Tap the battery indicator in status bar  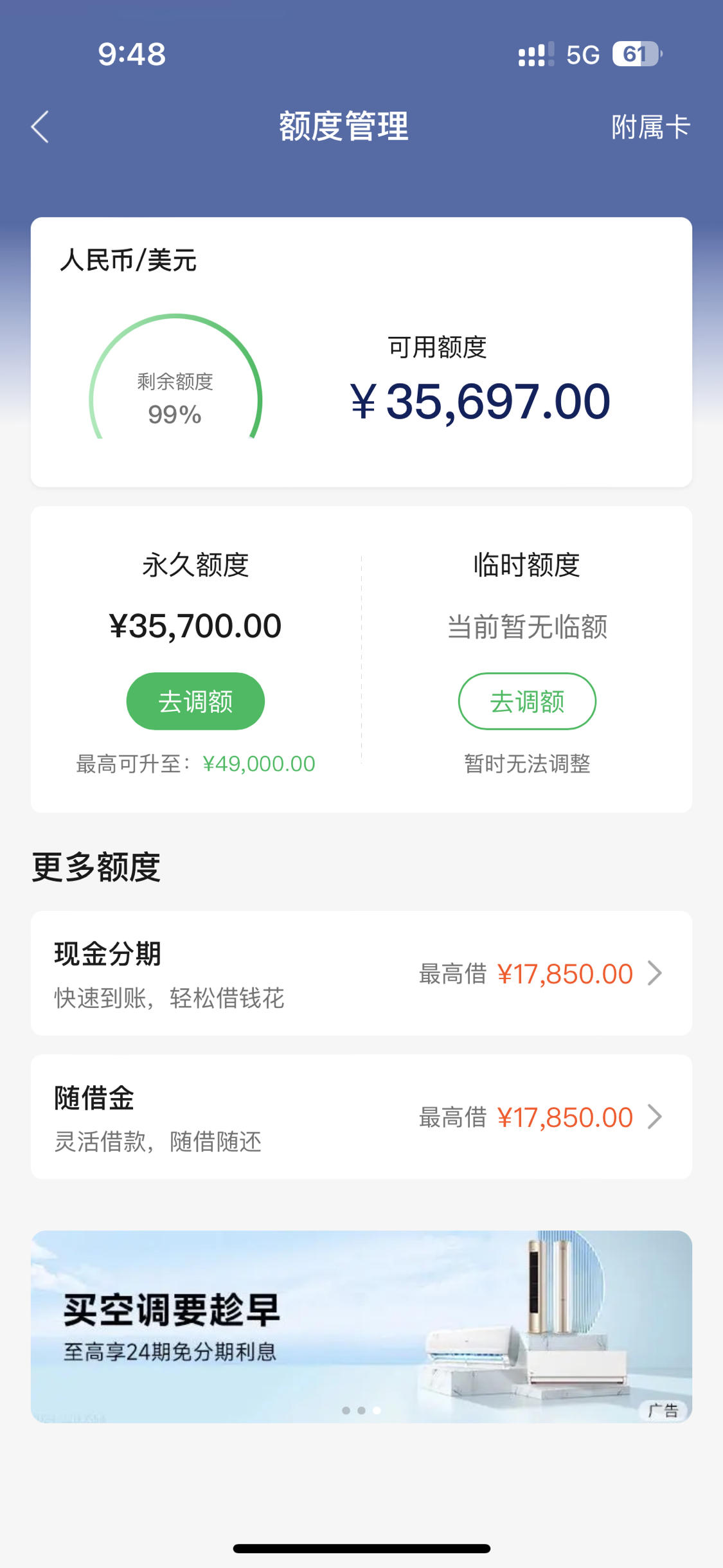637,54
